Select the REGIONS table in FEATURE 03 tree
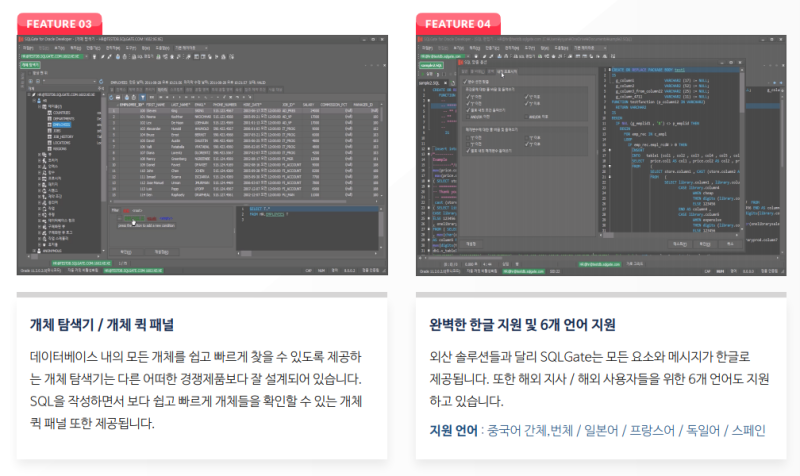The width and height of the screenshot is (800, 476). point(60,148)
